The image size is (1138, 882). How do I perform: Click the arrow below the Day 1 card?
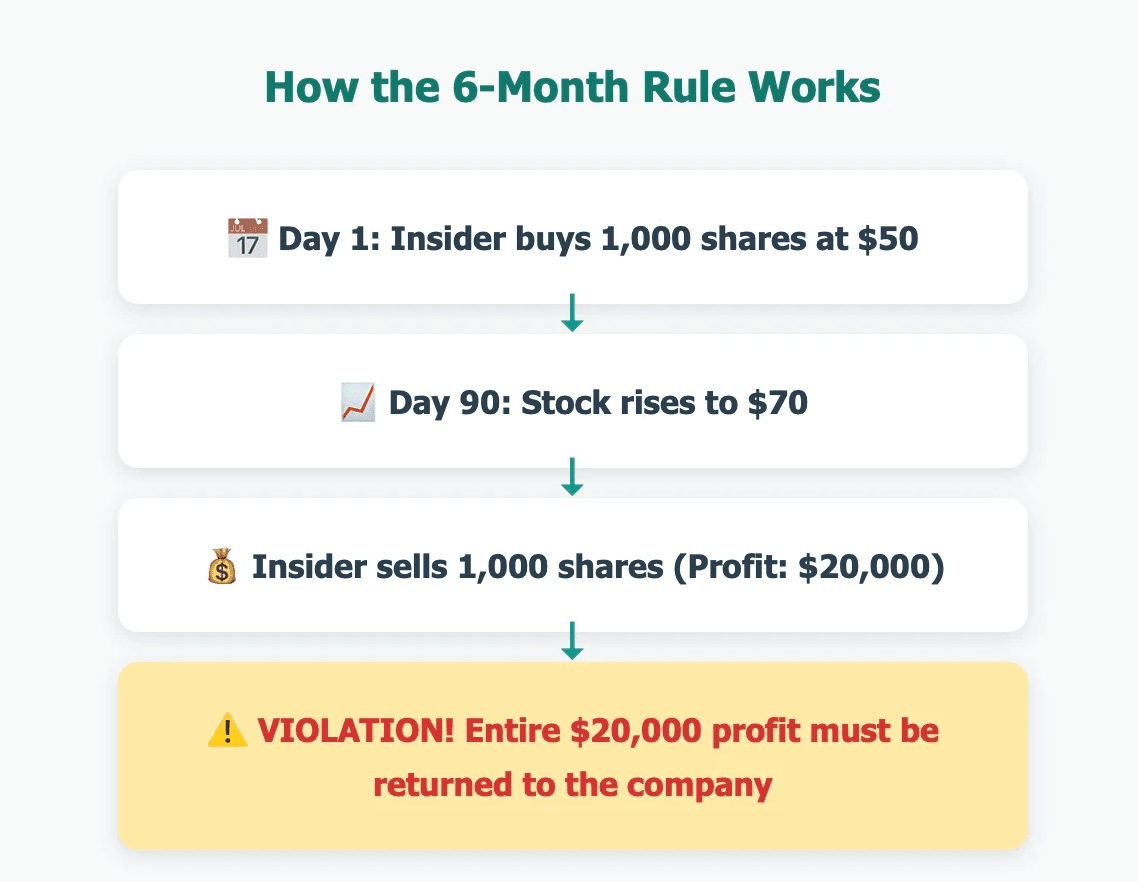click(572, 314)
